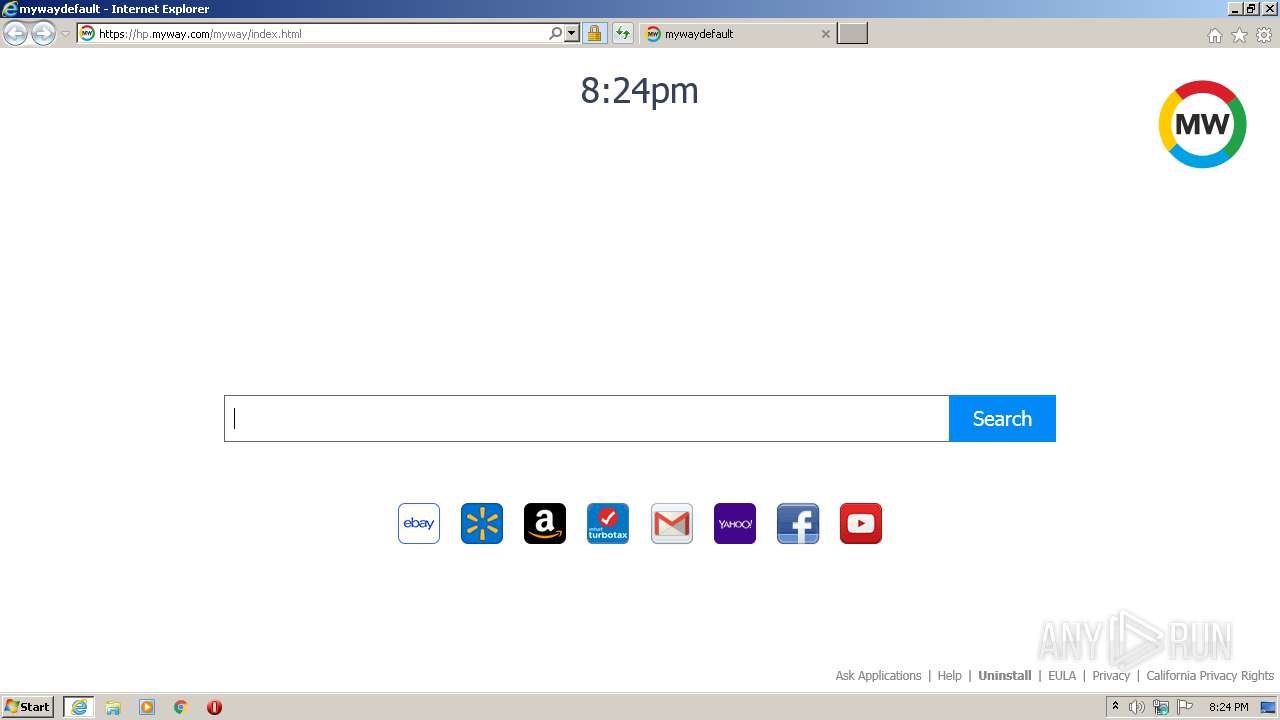Open a new blank tab
Viewport: 1280px width, 720px height.
(x=852, y=34)
